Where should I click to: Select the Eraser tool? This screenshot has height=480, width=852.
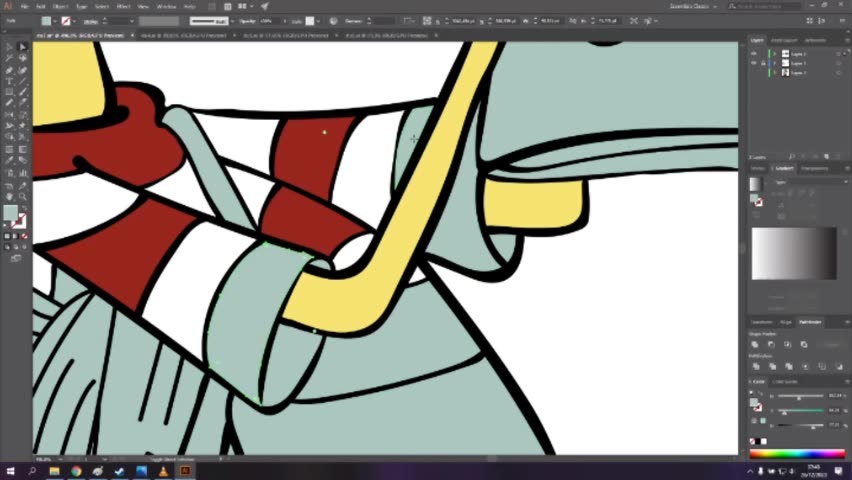(23, 103)
